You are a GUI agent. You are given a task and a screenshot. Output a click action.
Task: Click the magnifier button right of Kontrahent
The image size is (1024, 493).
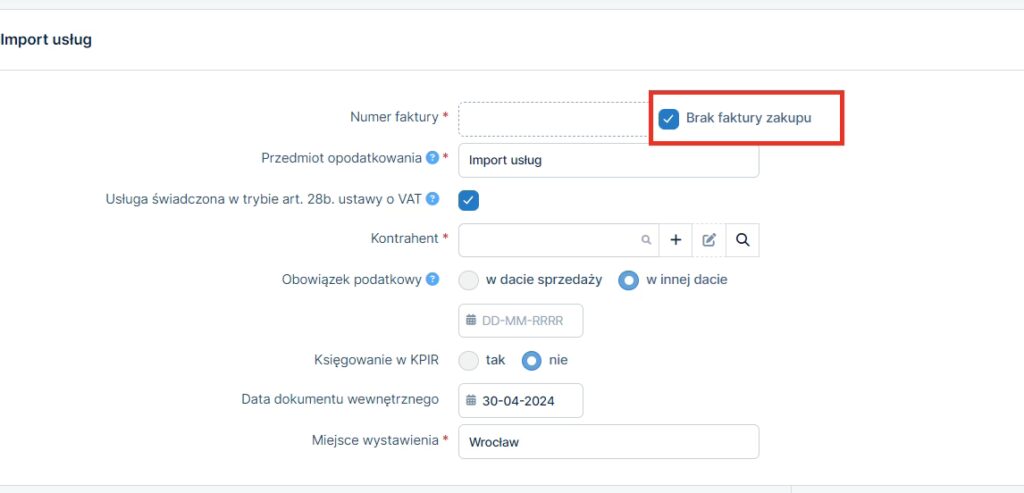742,240
